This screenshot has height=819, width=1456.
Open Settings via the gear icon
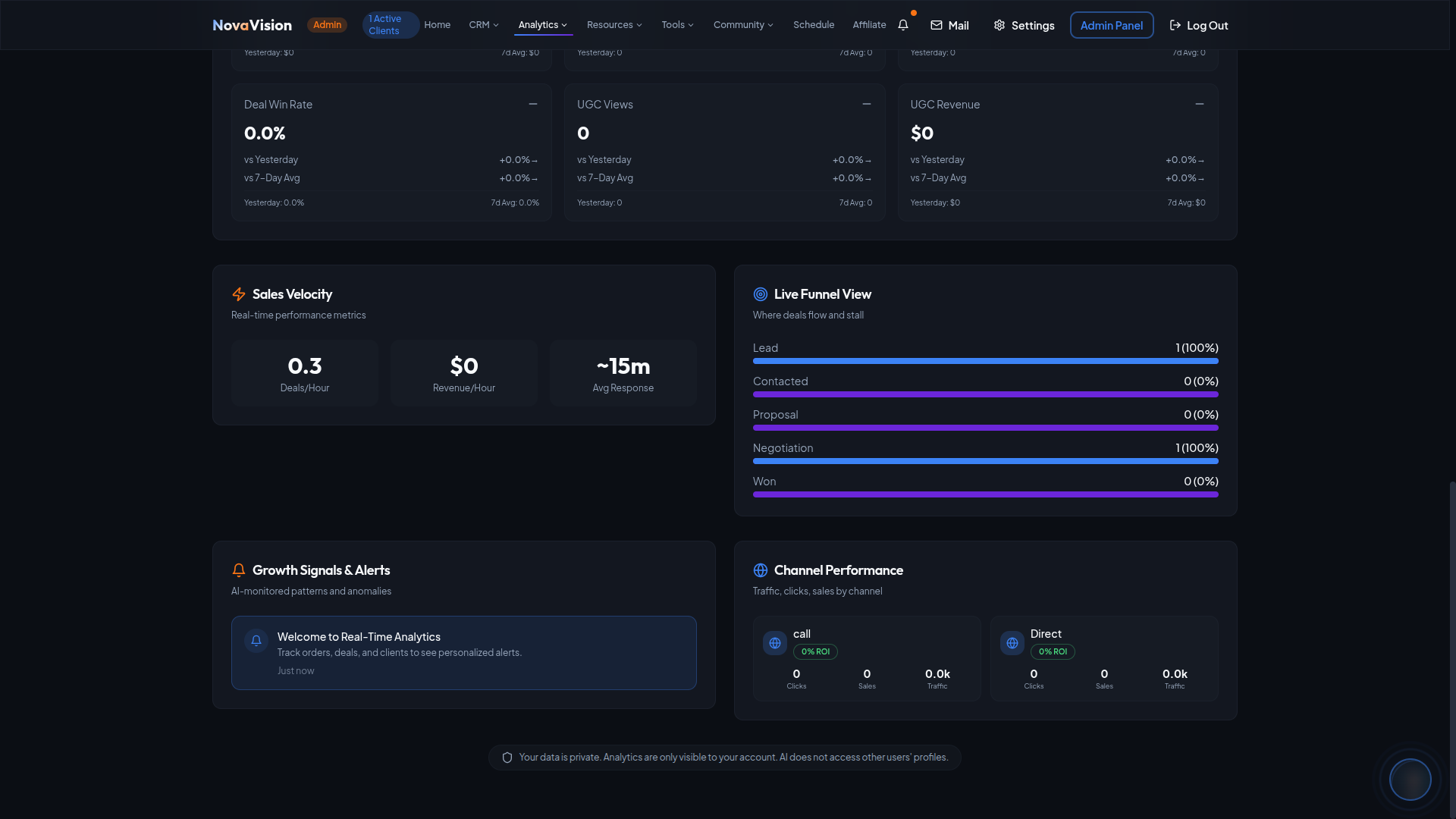999,25
